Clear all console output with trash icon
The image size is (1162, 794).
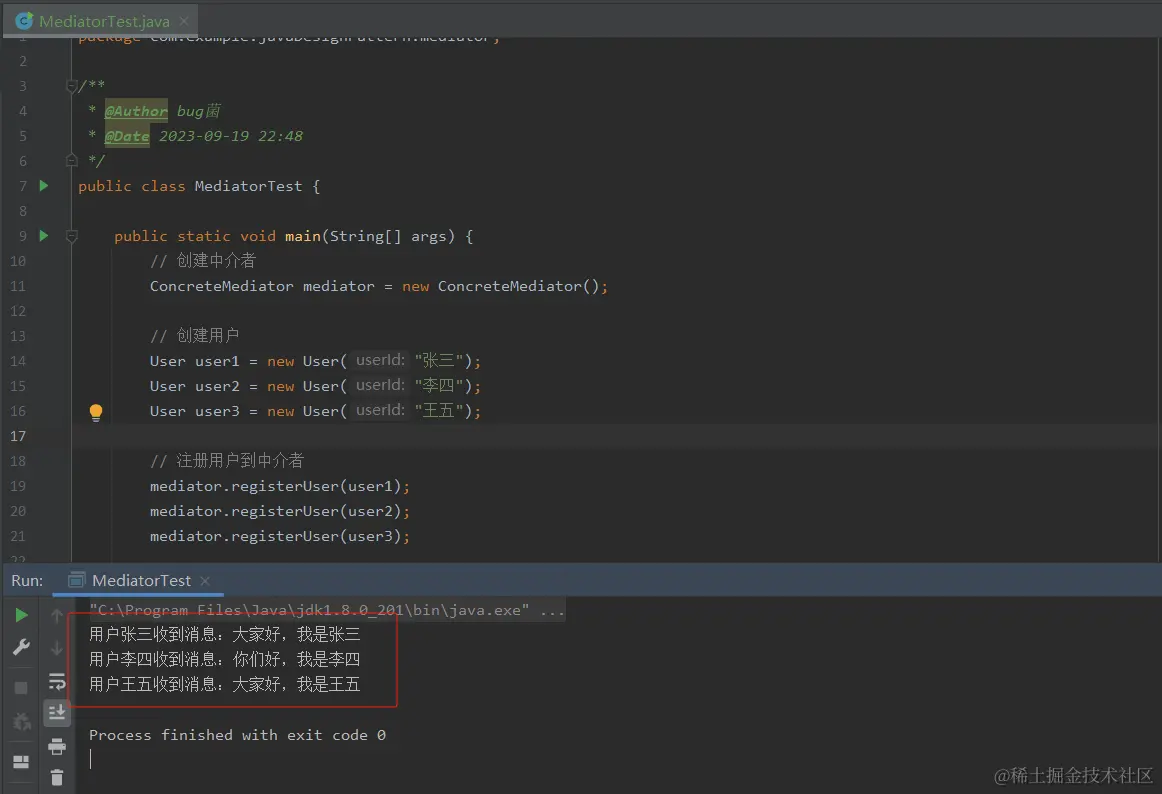coord(56,777)
